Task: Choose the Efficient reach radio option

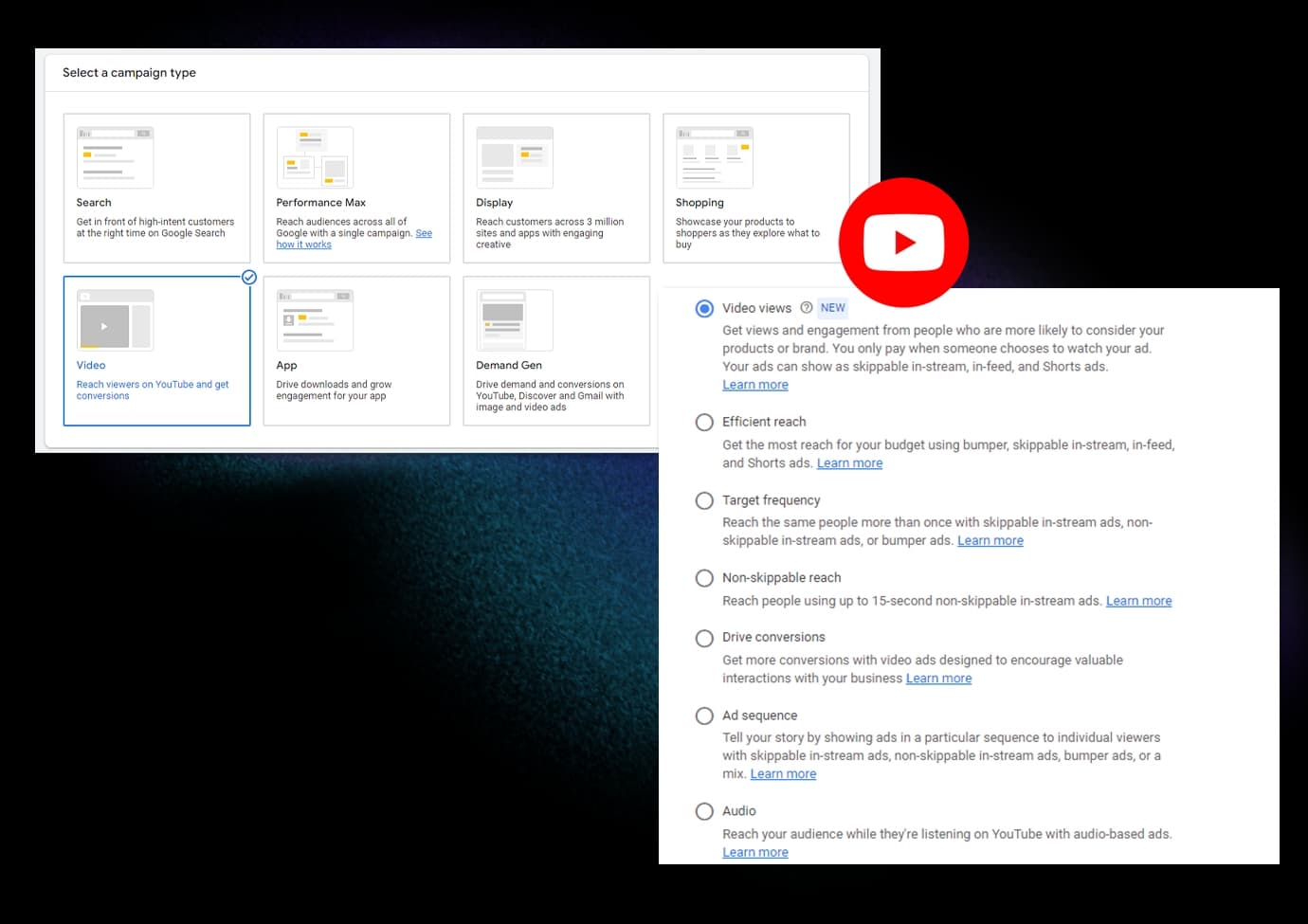Action: click(x=704, y=422)
